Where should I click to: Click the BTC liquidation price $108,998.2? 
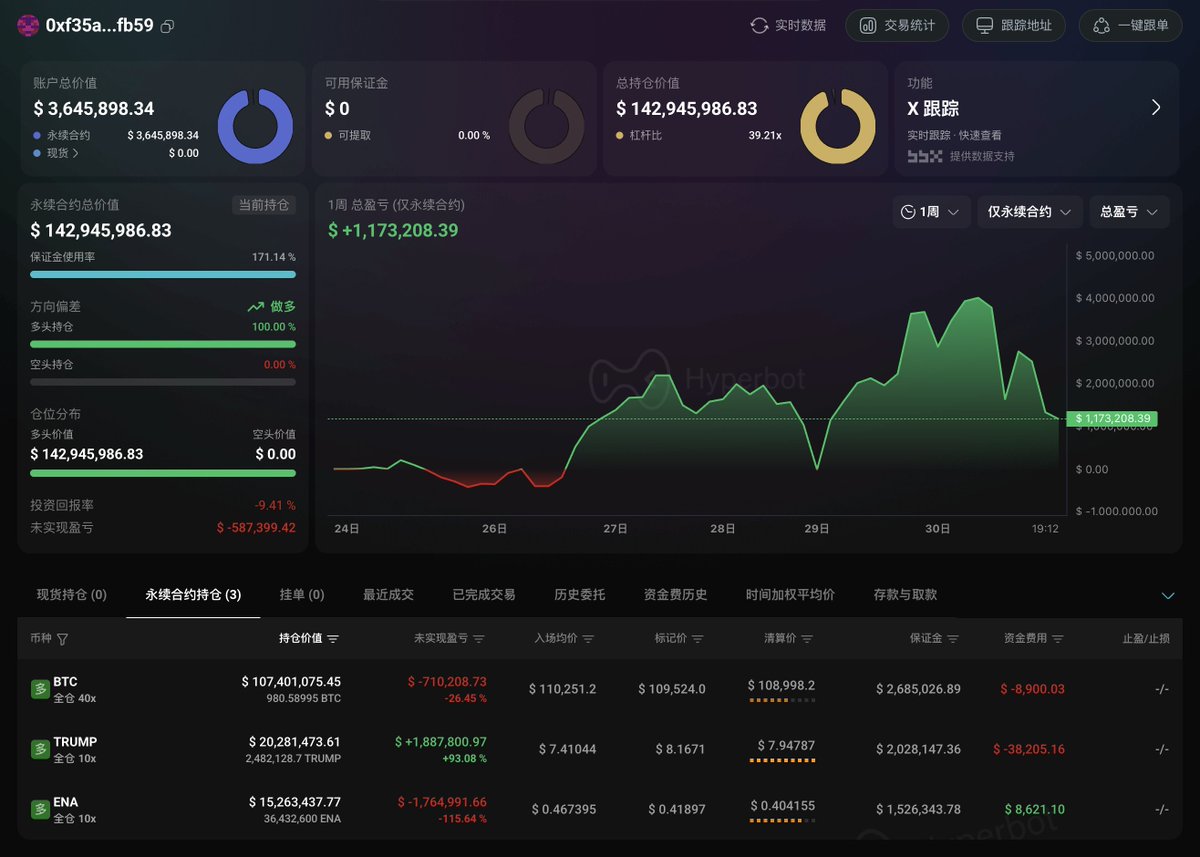781,685
